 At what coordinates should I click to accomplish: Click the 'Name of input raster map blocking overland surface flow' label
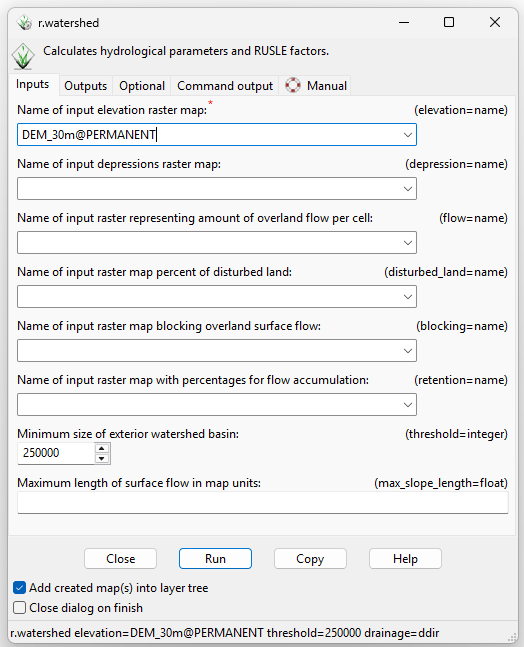(169, 326)
